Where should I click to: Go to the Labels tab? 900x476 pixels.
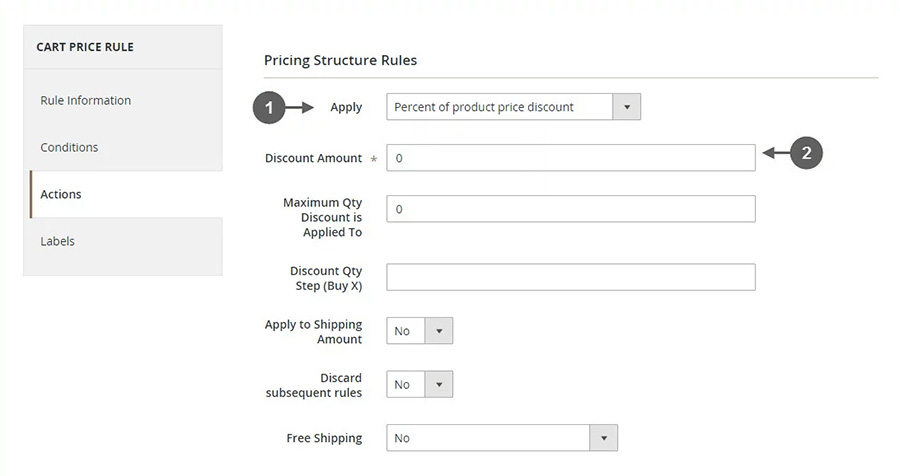57,241
